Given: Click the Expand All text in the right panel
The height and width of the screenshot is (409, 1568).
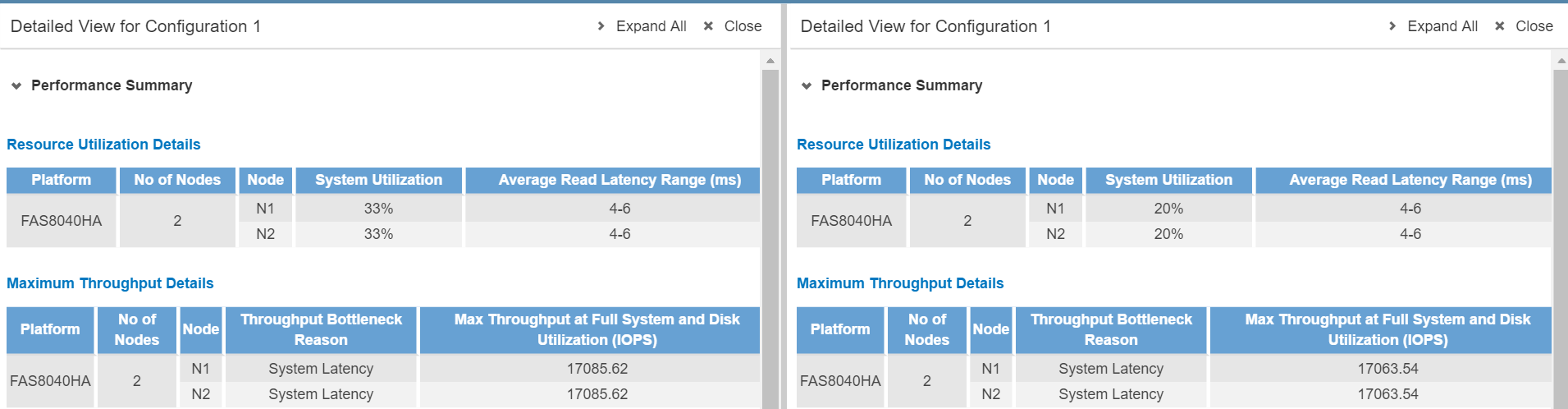Looking at the screenshot, I should (x=1442, y=26).
